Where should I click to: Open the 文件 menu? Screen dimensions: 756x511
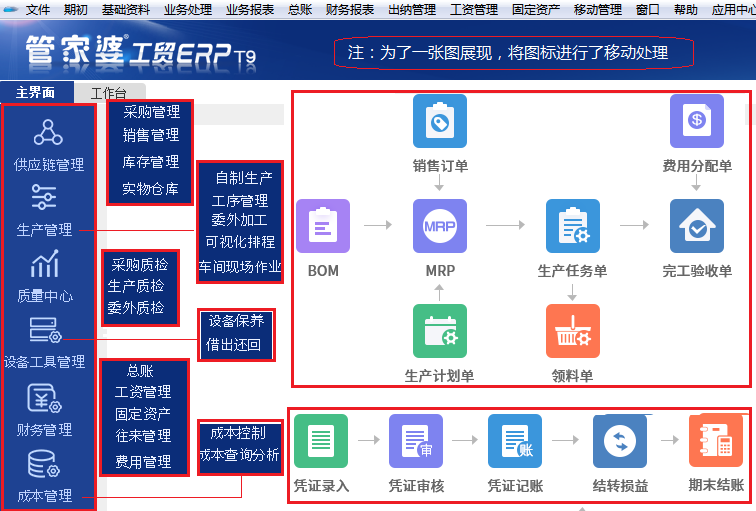tap(38, 10)
